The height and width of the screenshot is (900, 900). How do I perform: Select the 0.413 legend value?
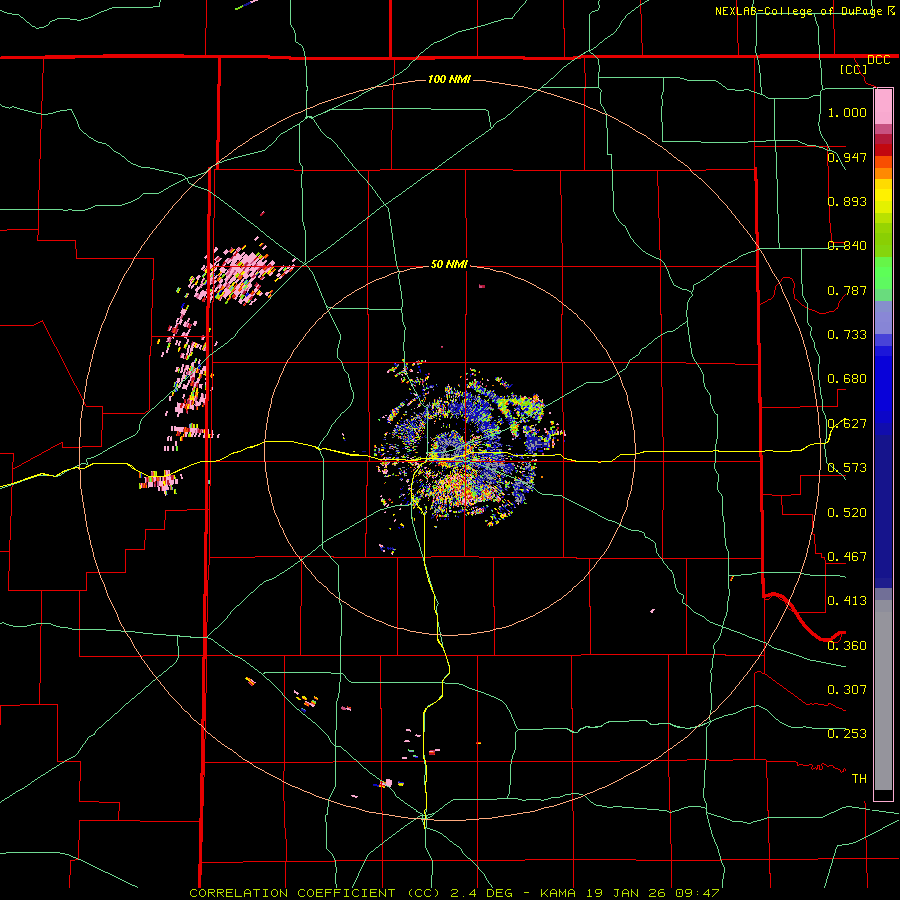tap(847, 601)
